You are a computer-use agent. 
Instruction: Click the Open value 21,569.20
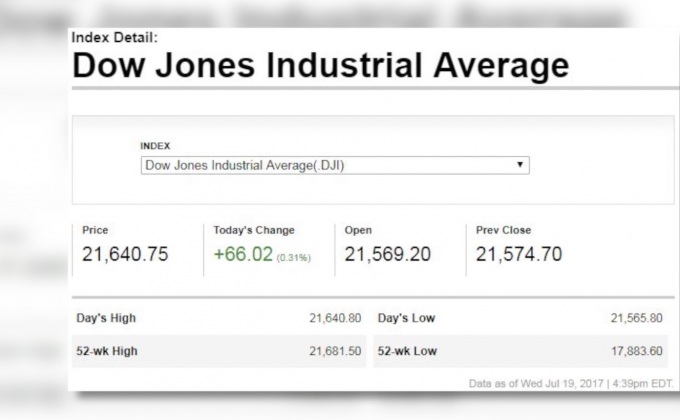coord(387,254)
